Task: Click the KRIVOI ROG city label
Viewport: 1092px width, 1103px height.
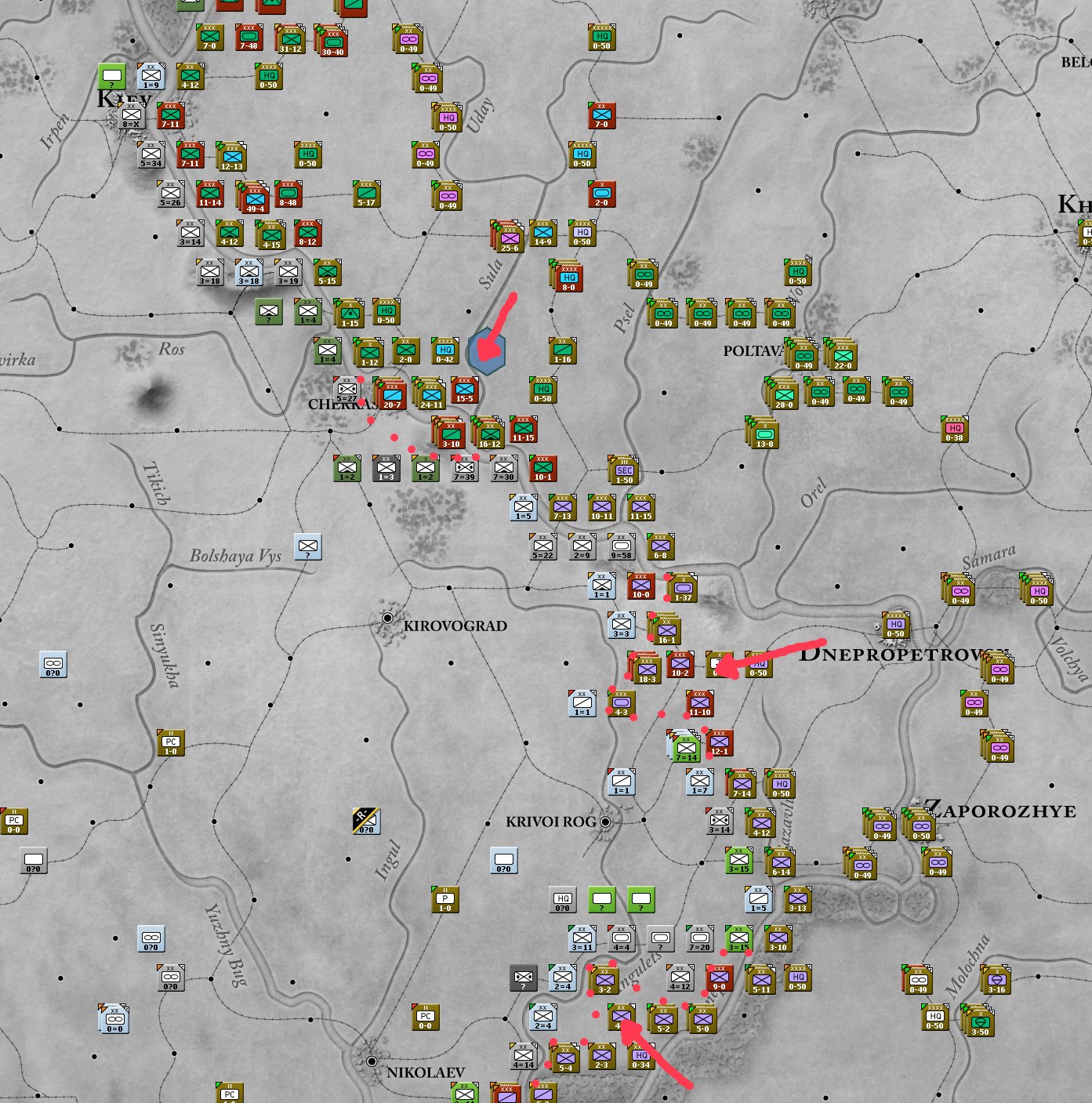Action: pyautogui.click(x=551, y=822)
